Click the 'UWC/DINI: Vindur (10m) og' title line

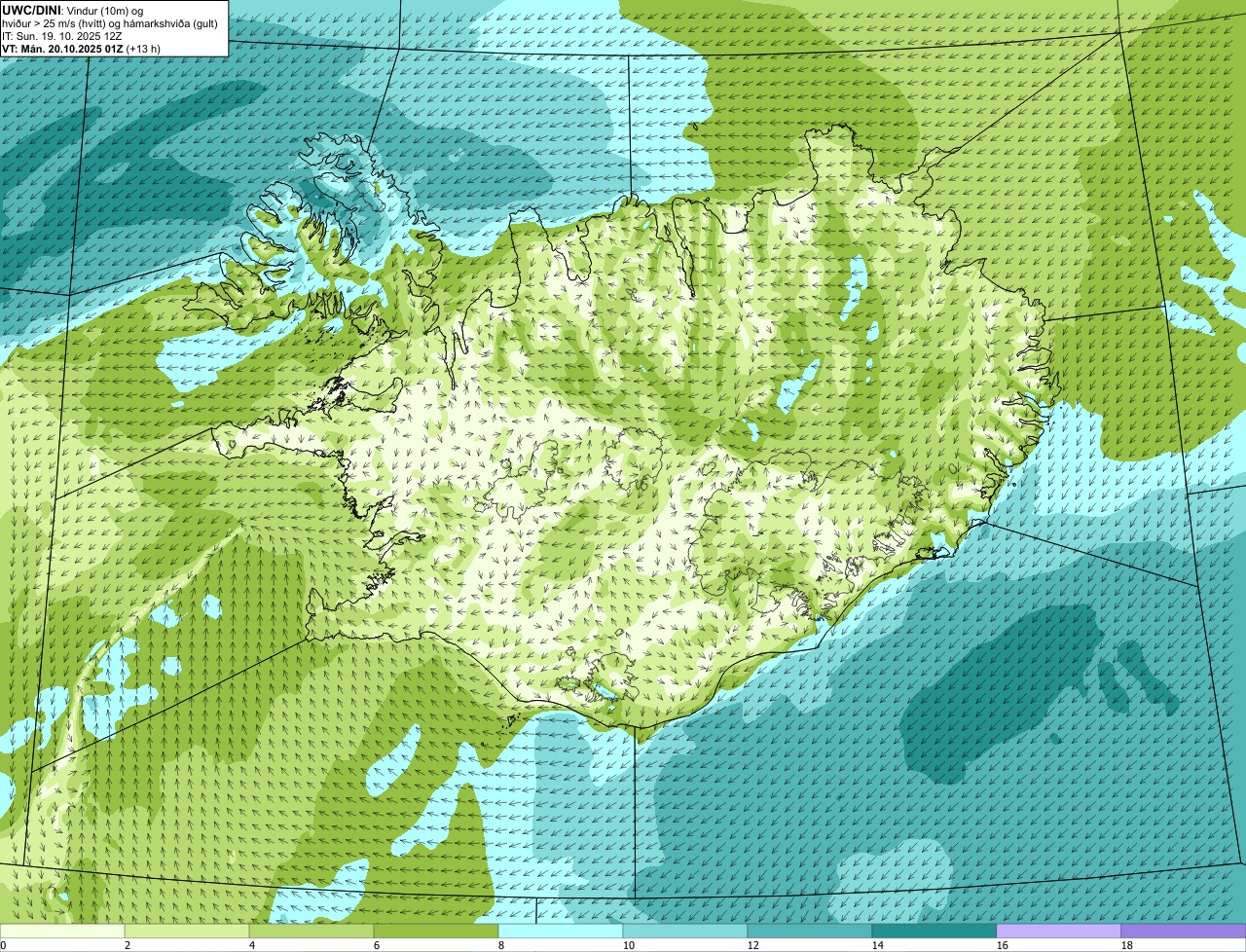pos(73,10)
